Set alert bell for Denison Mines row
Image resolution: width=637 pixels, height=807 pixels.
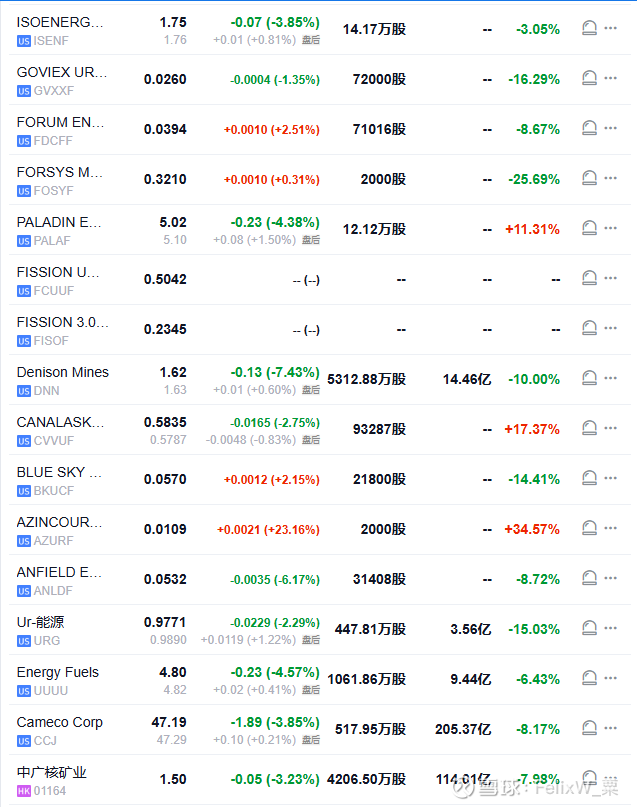(x=589, y=378)
